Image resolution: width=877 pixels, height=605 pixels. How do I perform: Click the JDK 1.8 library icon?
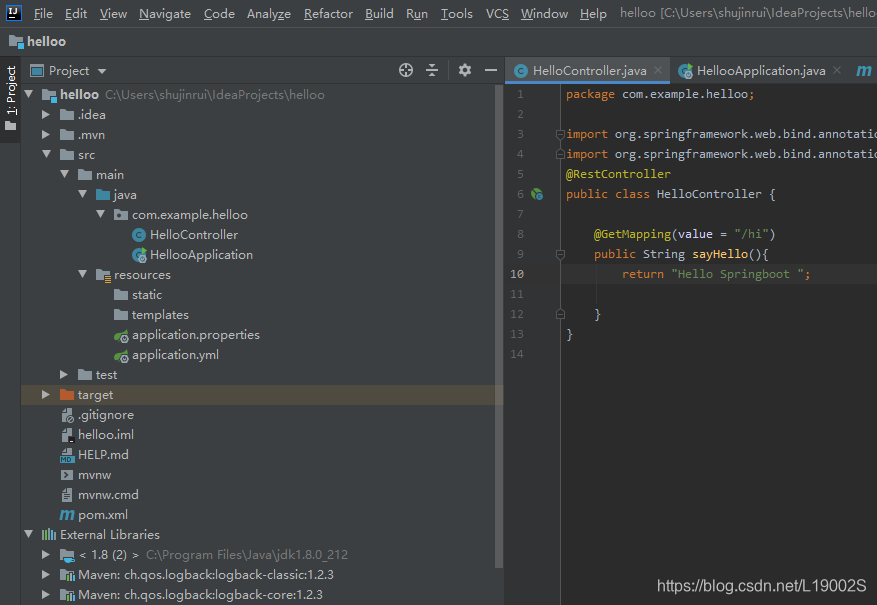pos(67,555)
